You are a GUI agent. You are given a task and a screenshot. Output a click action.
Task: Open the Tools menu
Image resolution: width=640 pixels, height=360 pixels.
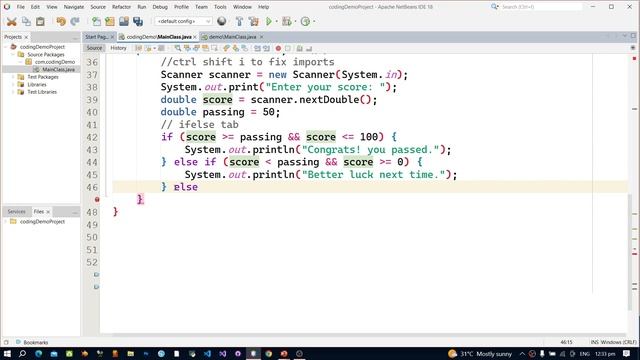pos(220,7)
